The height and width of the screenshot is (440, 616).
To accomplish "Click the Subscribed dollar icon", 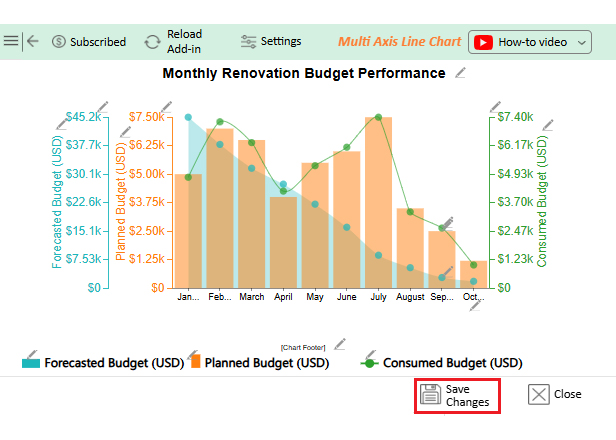I will [x=59, y=42].
